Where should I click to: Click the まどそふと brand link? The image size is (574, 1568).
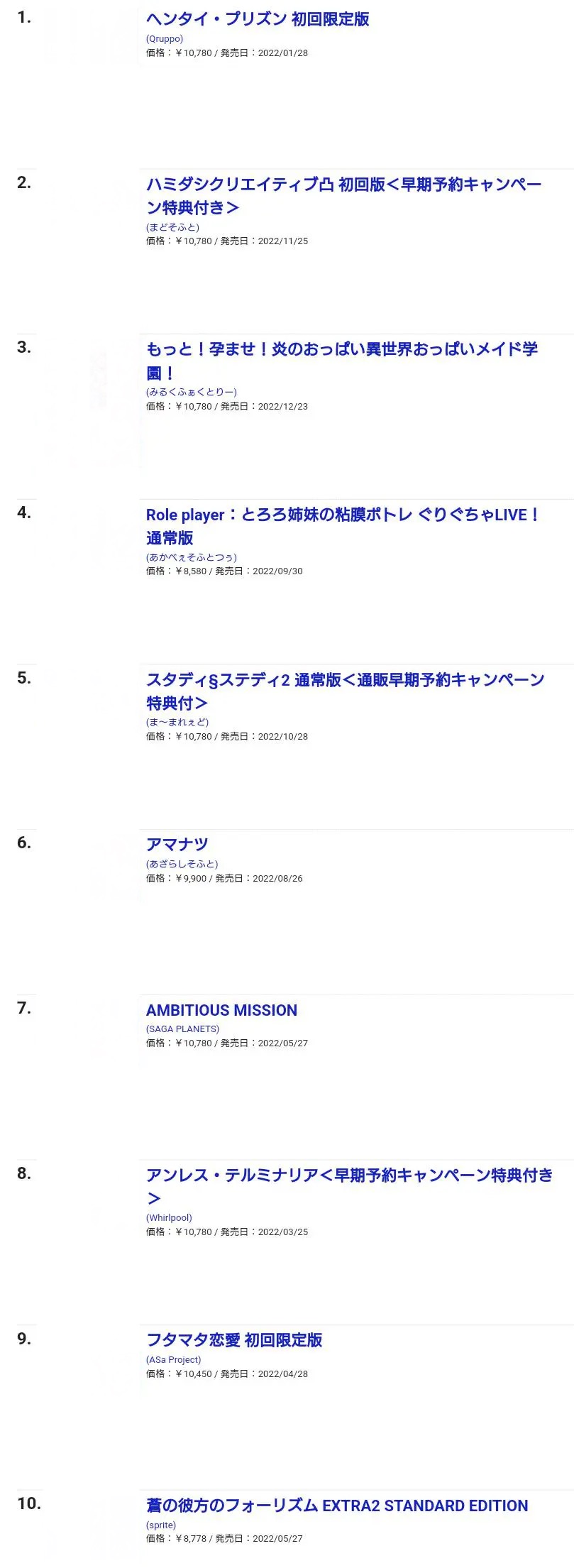coord(172,227)
